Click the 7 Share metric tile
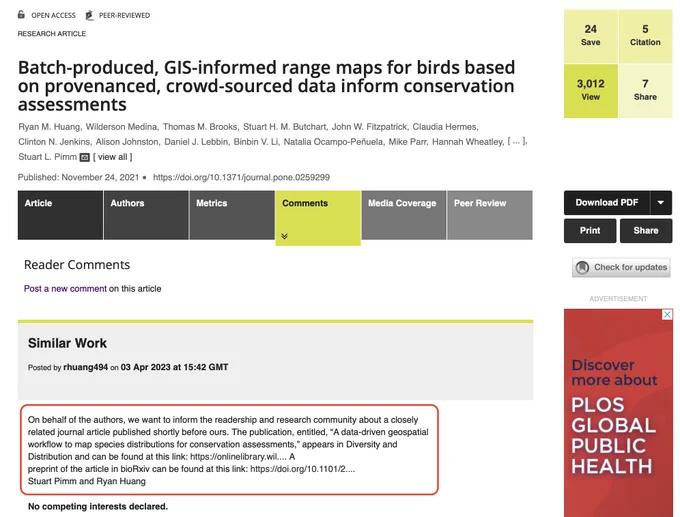 (x=645, y=91)
